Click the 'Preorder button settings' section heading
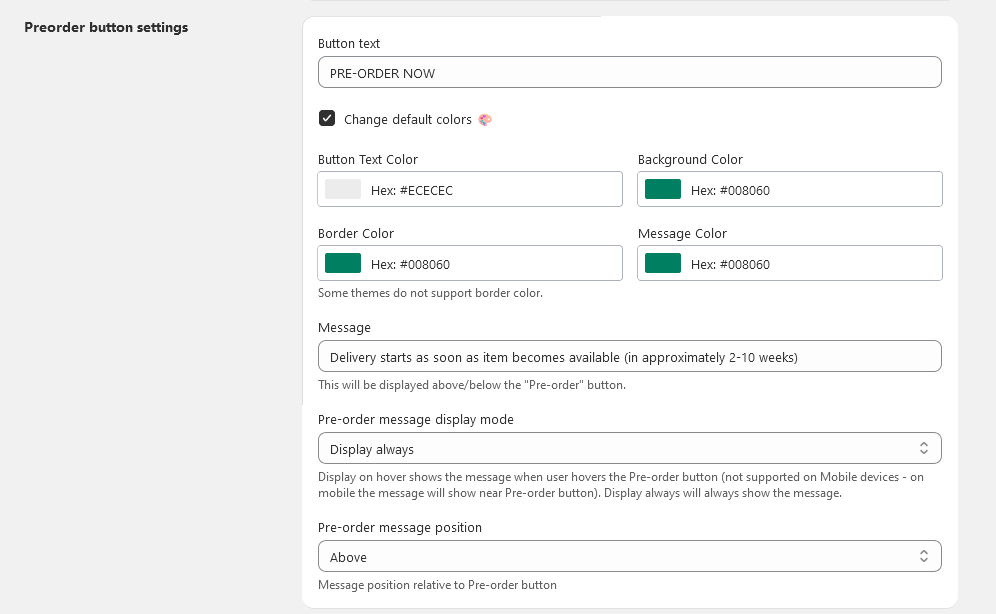This screenshot has height=614, width=996. [106, 28]
